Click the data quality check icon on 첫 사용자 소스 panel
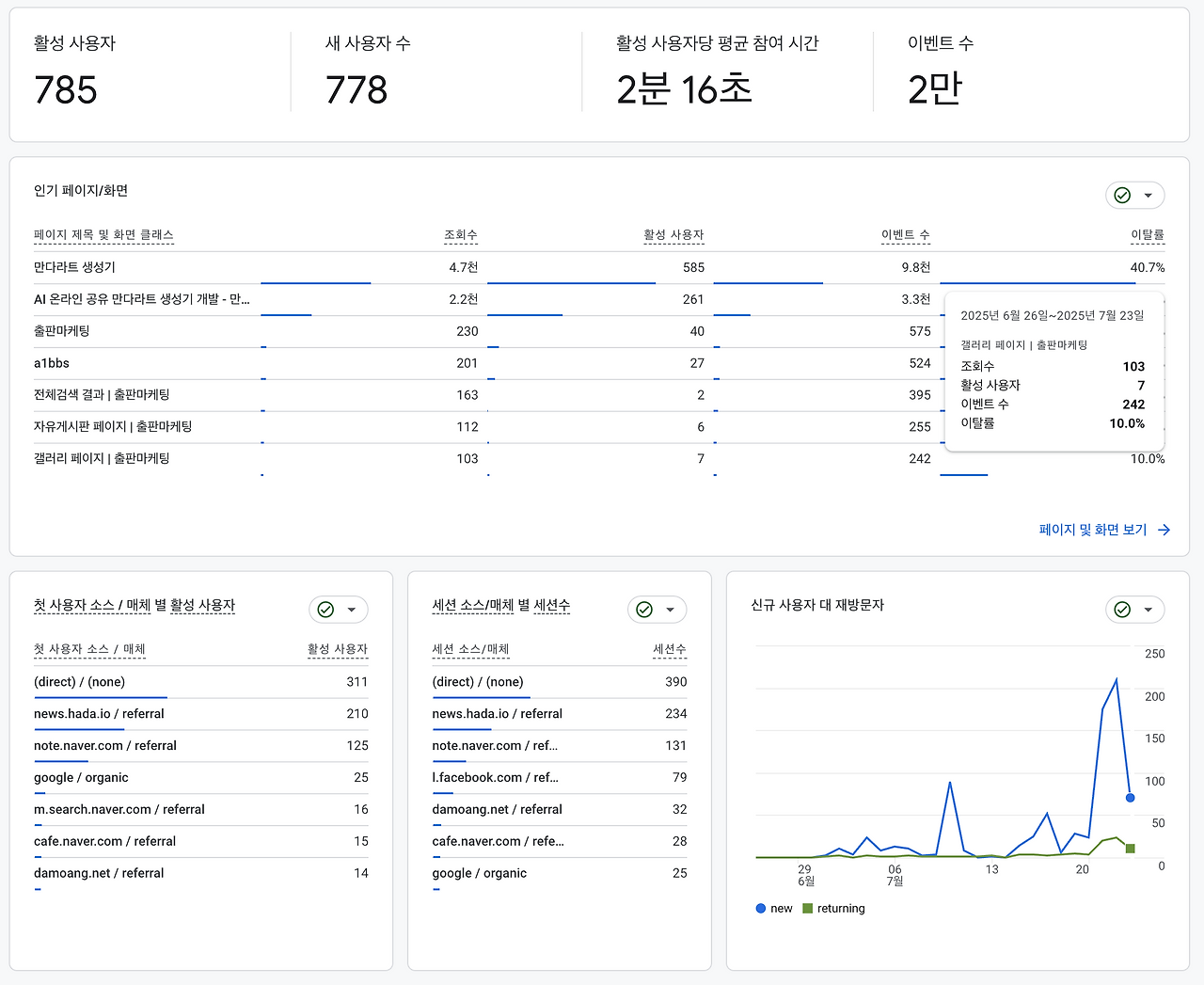Screen dimensions: 1204x985 point(325,609)
